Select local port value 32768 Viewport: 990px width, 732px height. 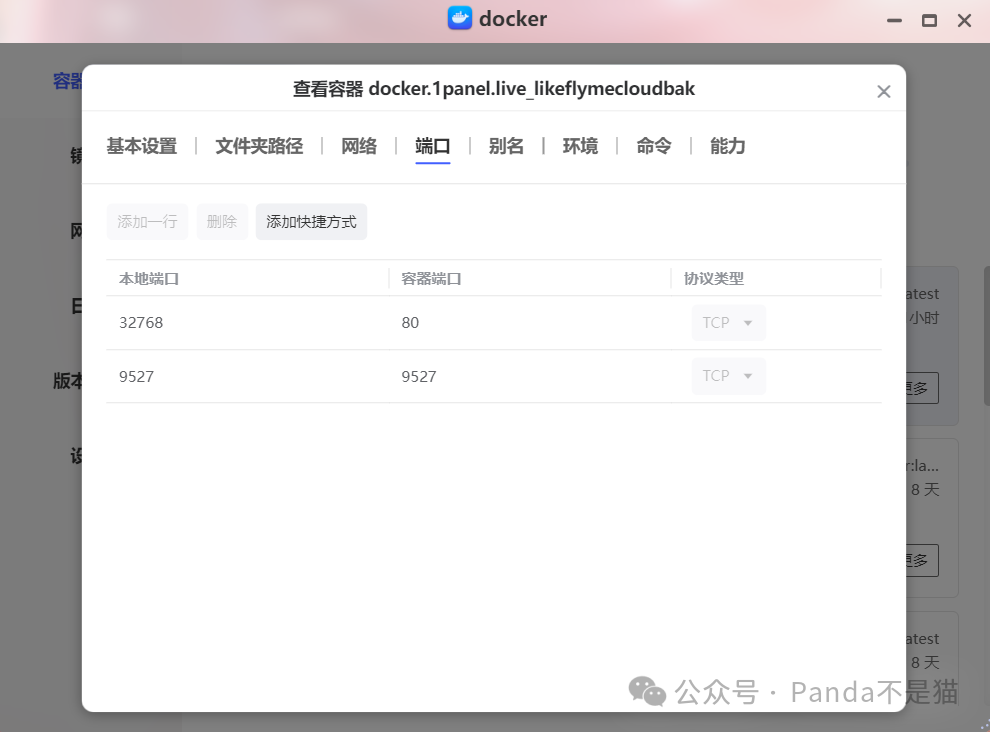pyautogui.click(x=141, y=323)
